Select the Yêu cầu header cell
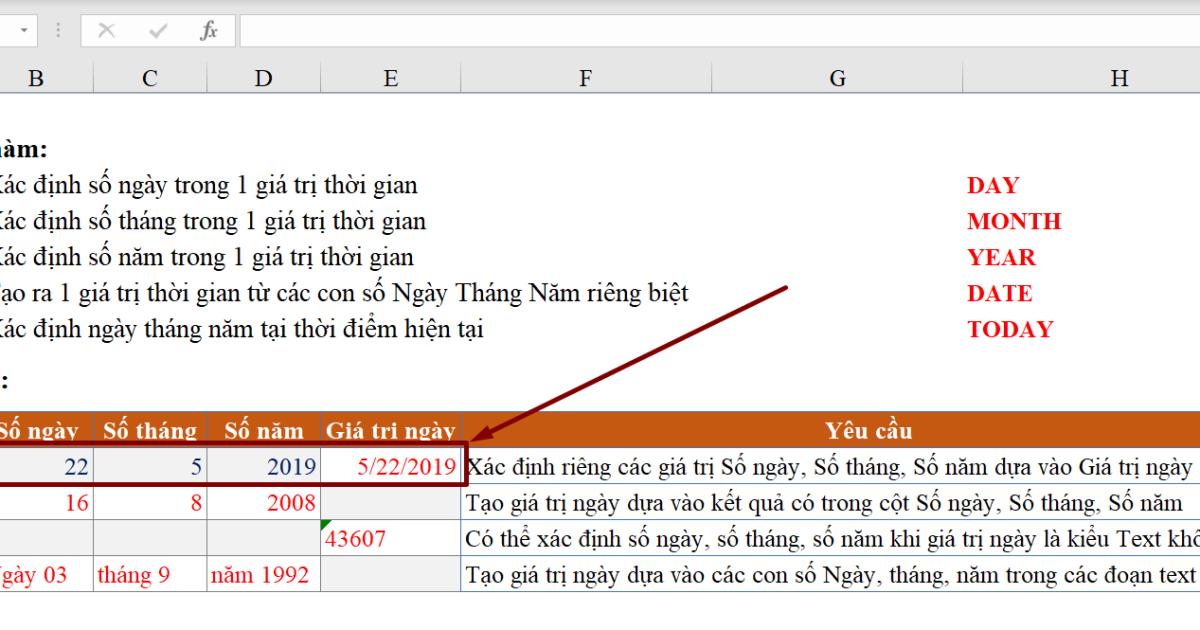This screenshot has width=1200, height=630. [x=869, y=430]
